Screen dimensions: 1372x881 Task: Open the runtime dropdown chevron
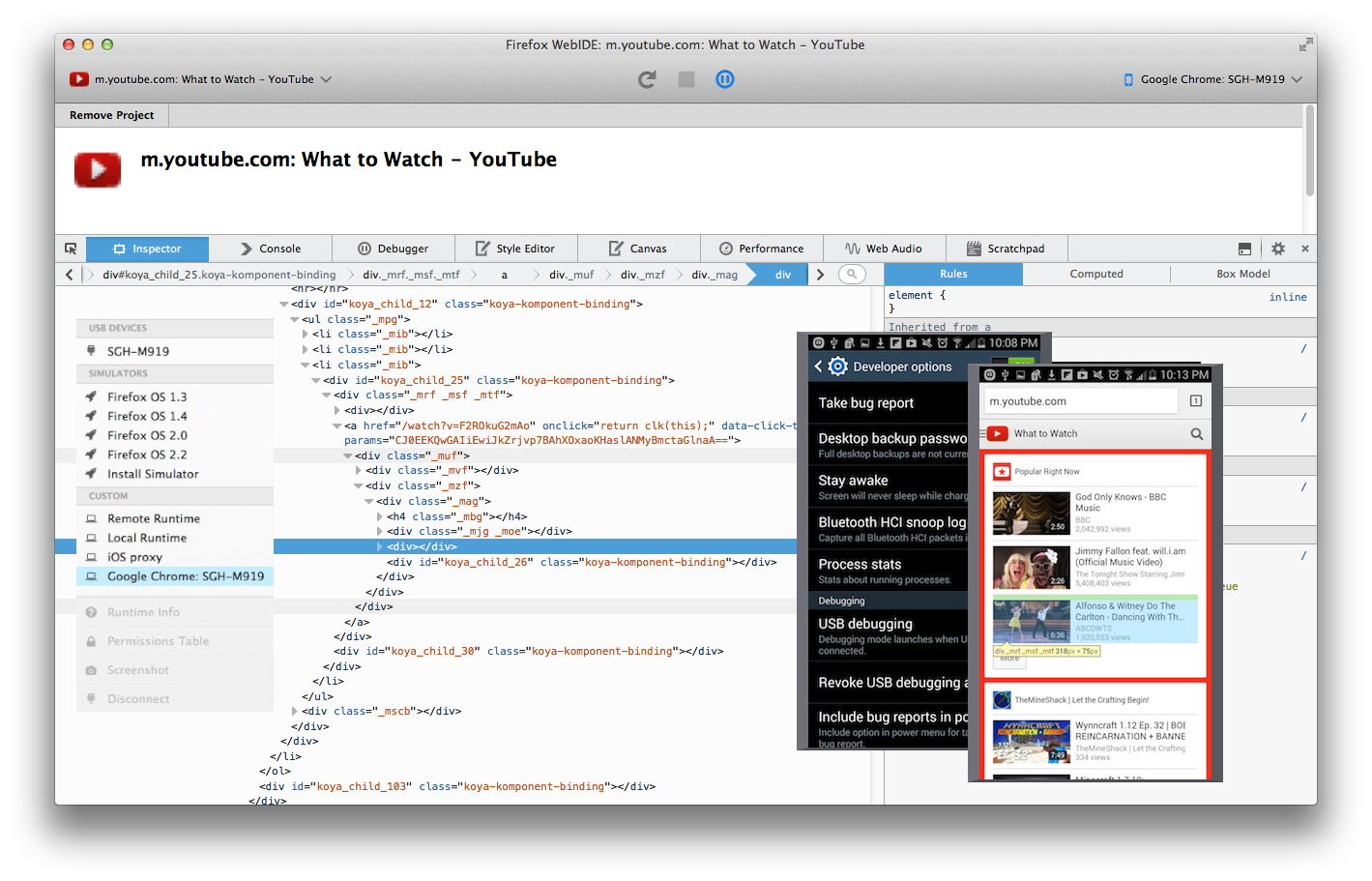click(x=1297, y=79)
